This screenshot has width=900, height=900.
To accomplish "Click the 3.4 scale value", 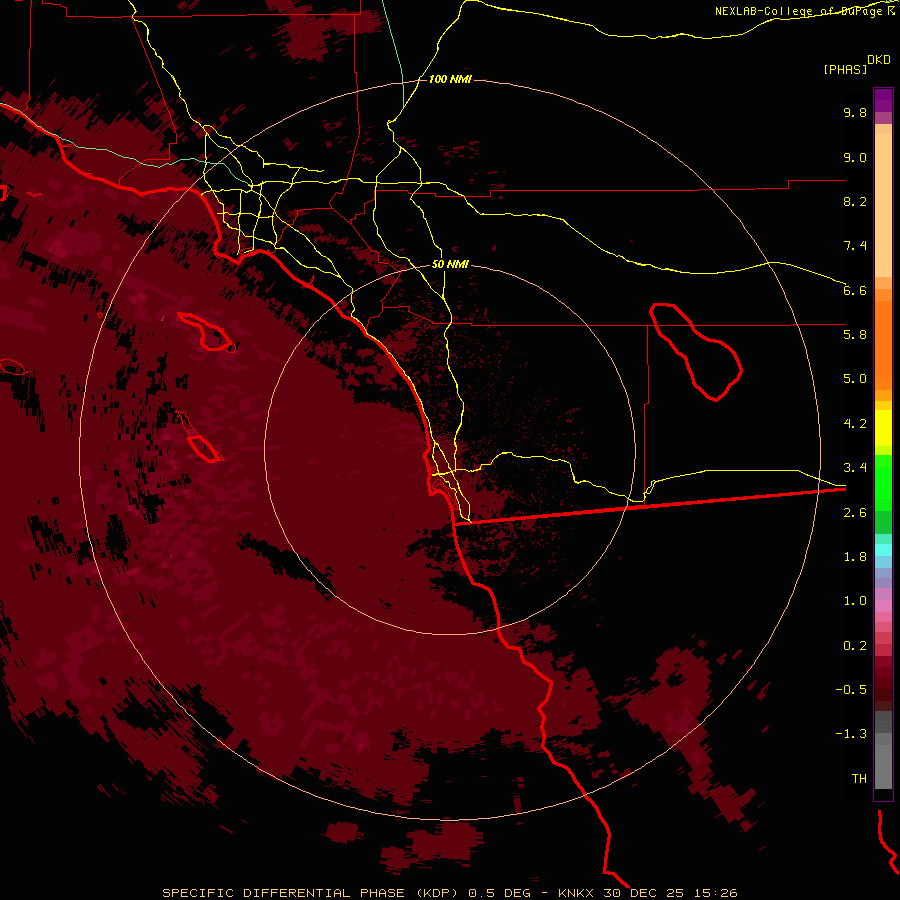I will (x=855, y=468).
